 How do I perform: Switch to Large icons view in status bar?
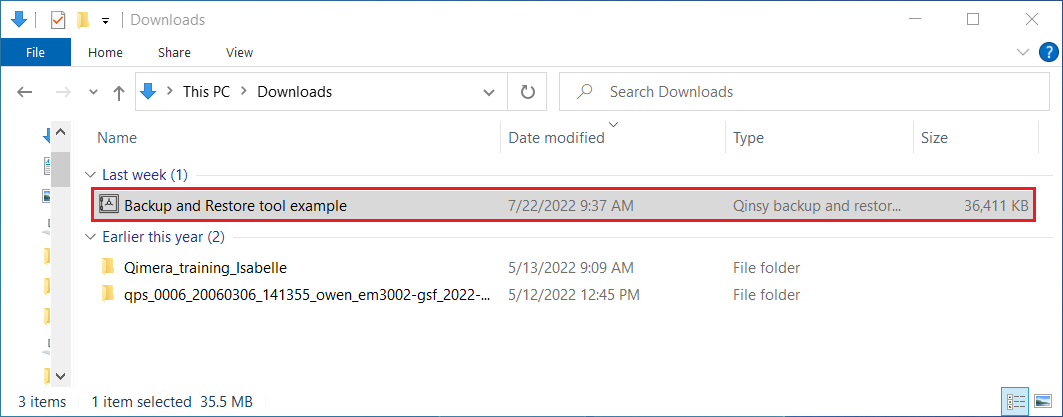(x=1043, y=401)
